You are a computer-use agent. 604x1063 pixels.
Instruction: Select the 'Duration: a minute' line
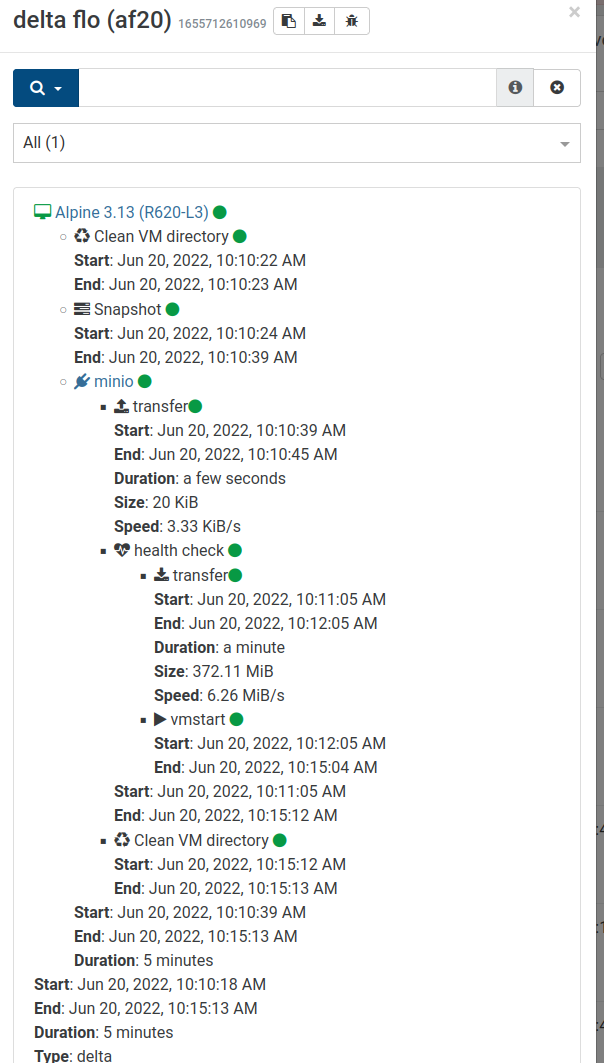tap(220, 647)
